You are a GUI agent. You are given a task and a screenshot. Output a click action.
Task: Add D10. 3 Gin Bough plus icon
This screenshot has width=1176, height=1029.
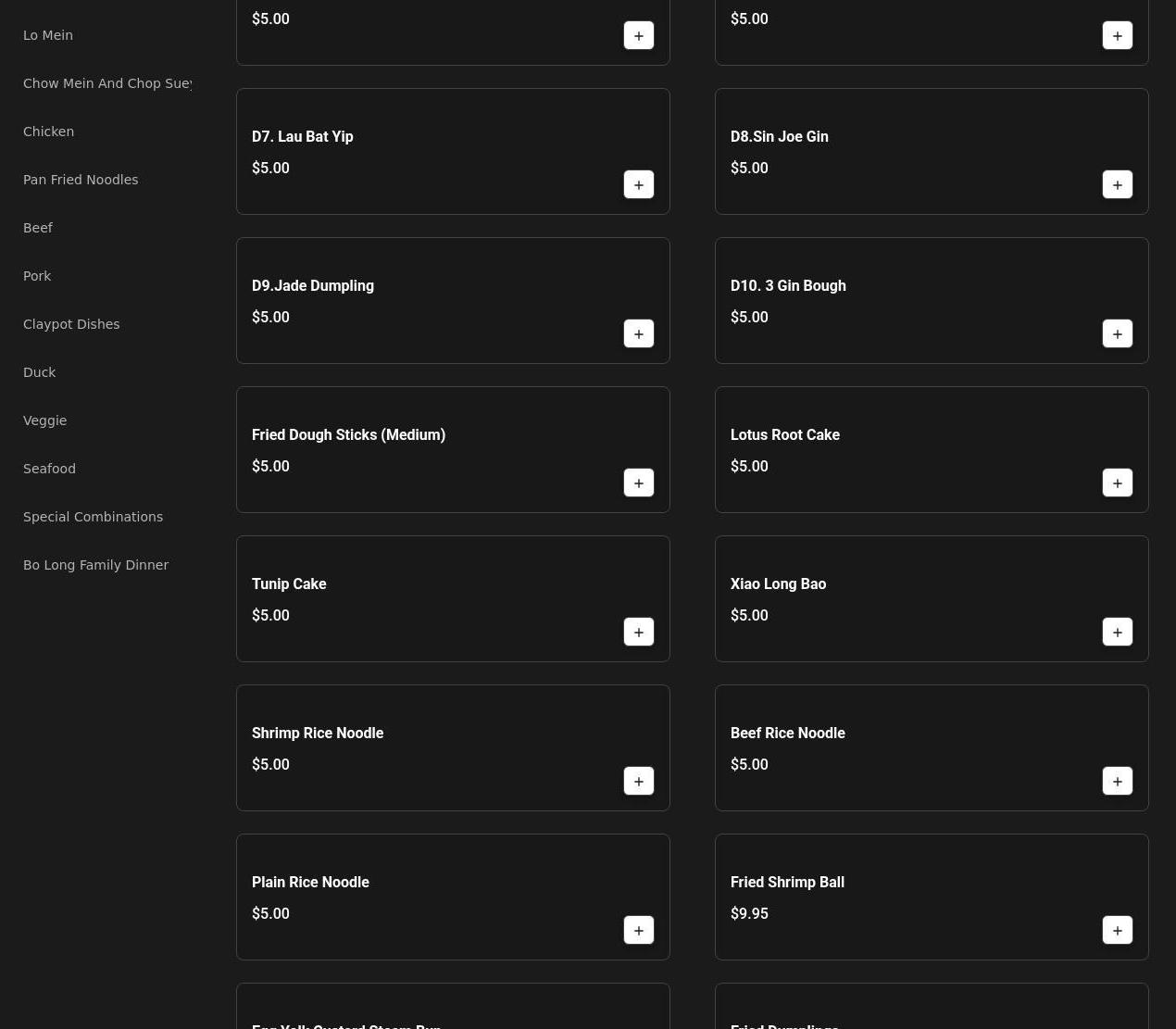point(1118,333)
